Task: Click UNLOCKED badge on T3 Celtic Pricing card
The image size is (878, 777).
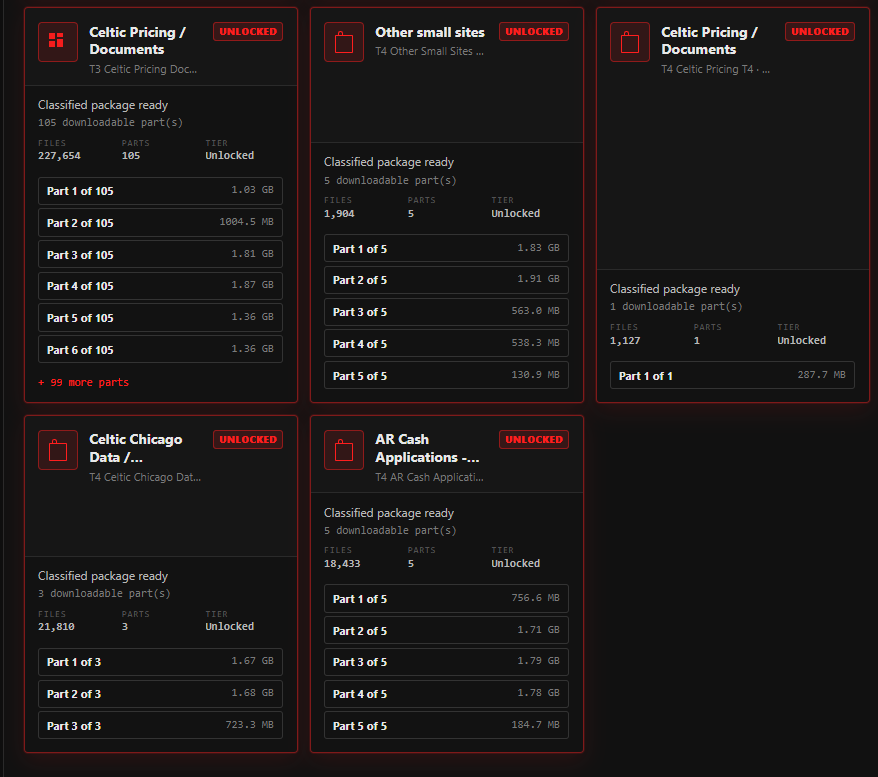Action: [248, 32]
